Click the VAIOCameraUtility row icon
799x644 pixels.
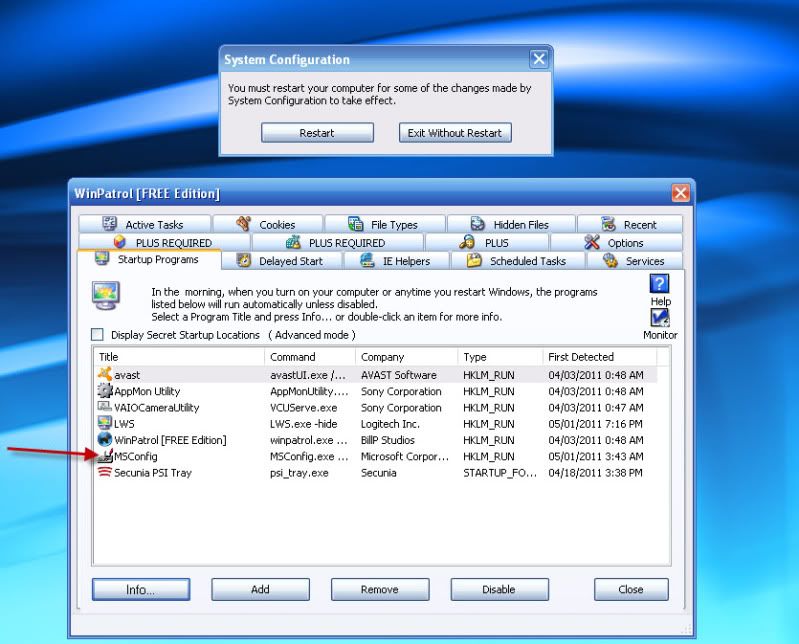tap(105, 407)
